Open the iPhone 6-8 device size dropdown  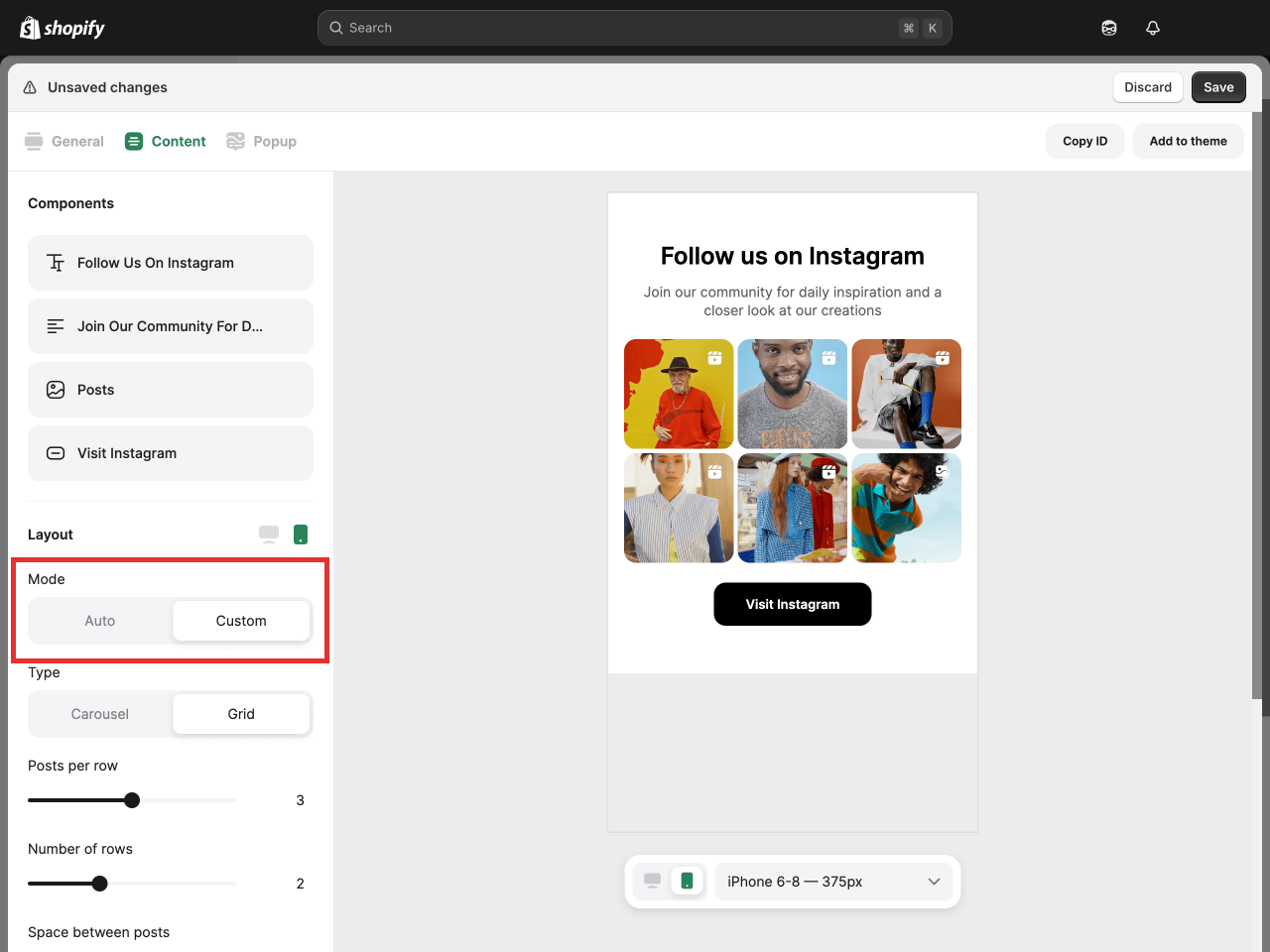(x=833, y=882)
